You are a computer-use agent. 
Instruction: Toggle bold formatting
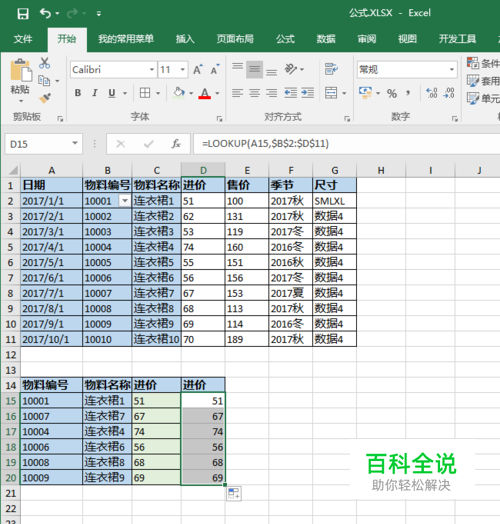[78, 93]
